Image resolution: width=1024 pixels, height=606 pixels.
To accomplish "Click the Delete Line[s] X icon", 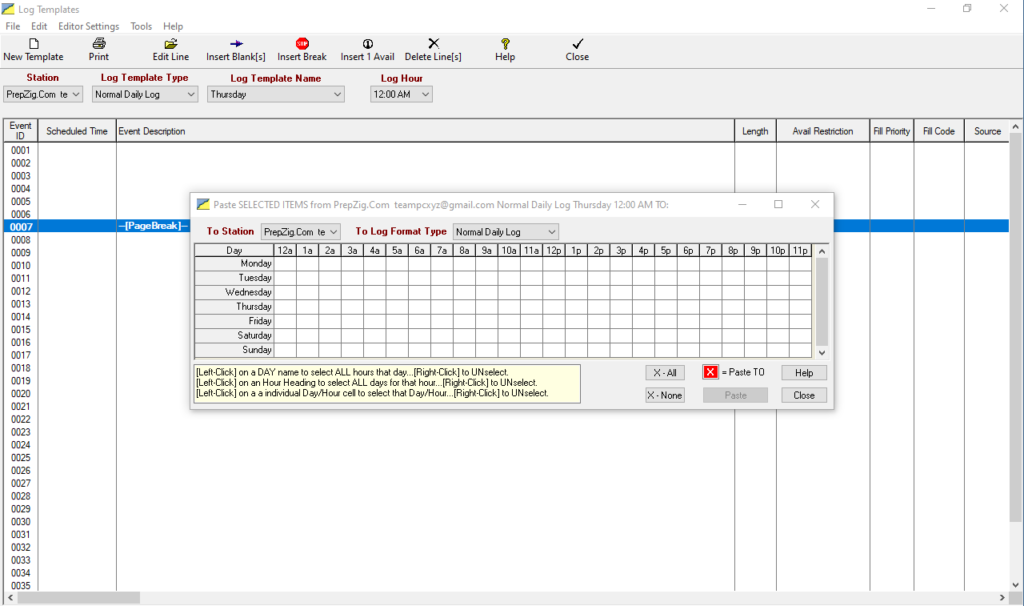I will 434,43.
